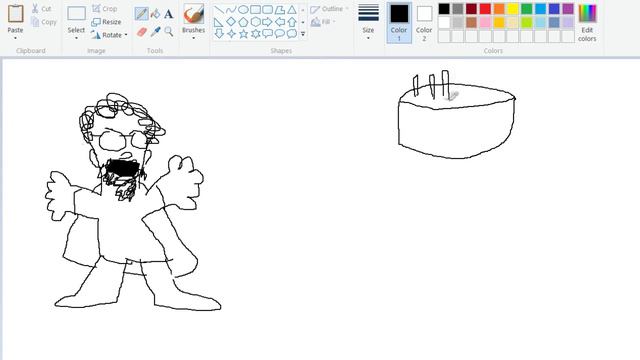Open the Select dropdown arrow
This screenshot has height=360, width=640.
(76, 38)
